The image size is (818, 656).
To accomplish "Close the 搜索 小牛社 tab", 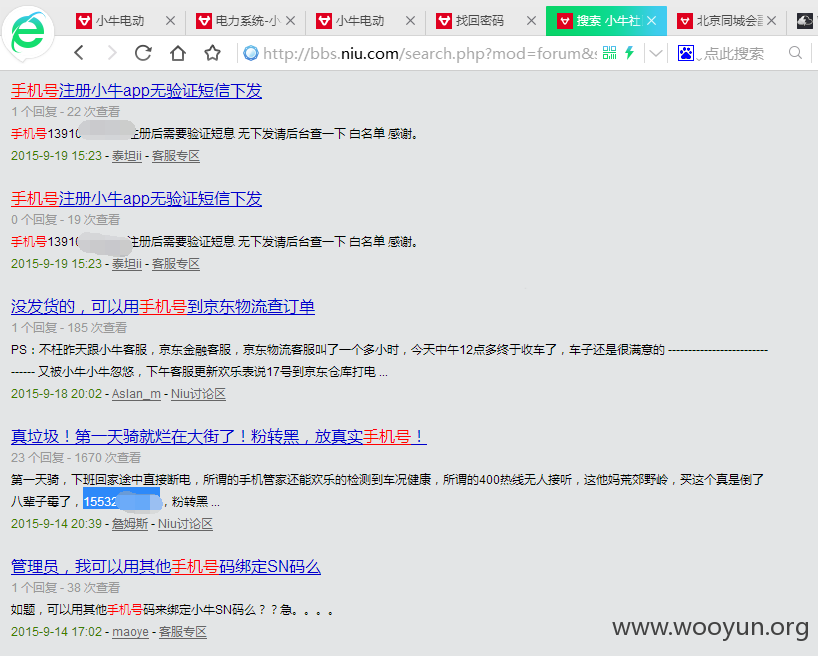I will click(x=652, y=21).
